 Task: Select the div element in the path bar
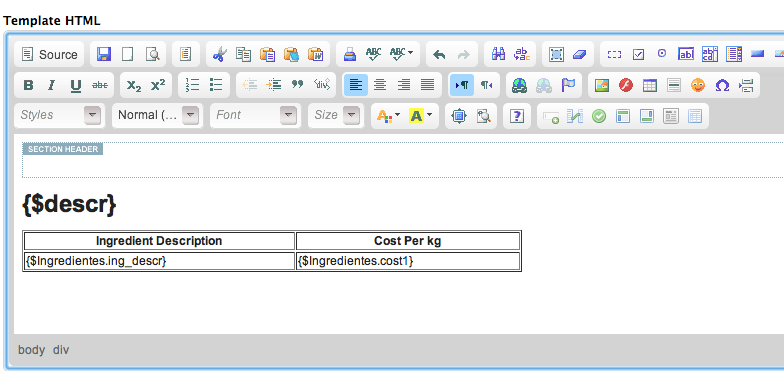click(x=61, y=350)
